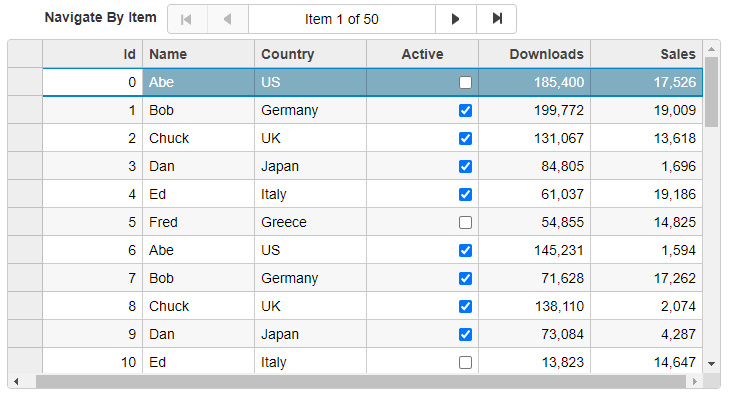The width and height of the screenshot is (729, 399).
Task: Select Country cell 'Italy' in row 4
Action: pos(311,194)
